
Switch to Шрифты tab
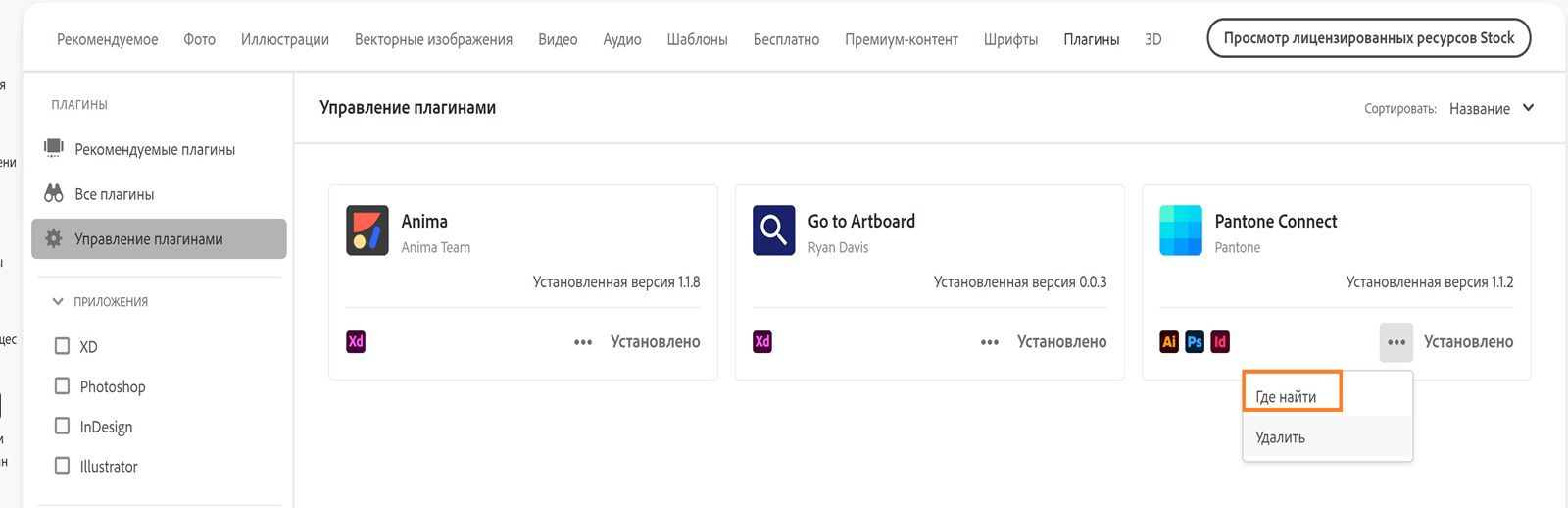1010,39
